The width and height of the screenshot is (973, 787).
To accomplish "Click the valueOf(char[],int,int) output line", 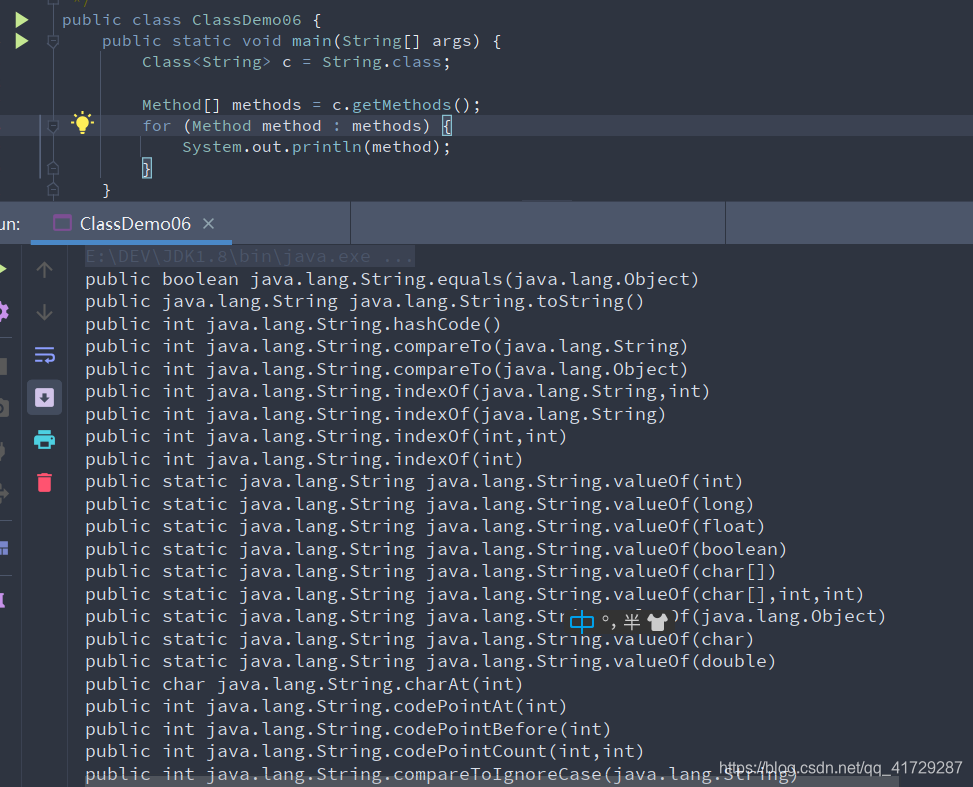I will (475, 594).
